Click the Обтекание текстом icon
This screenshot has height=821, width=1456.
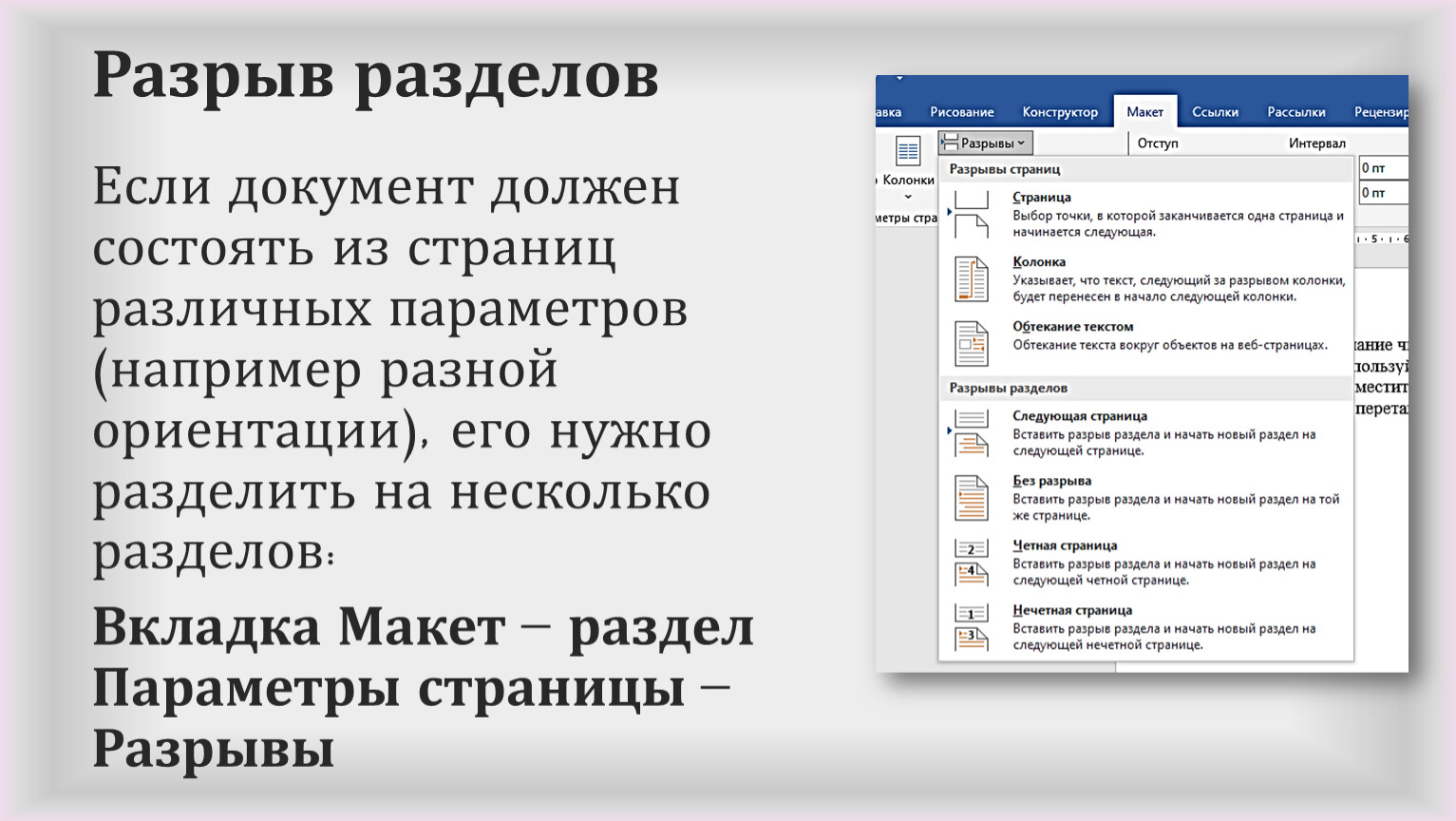tap(971, 343)
